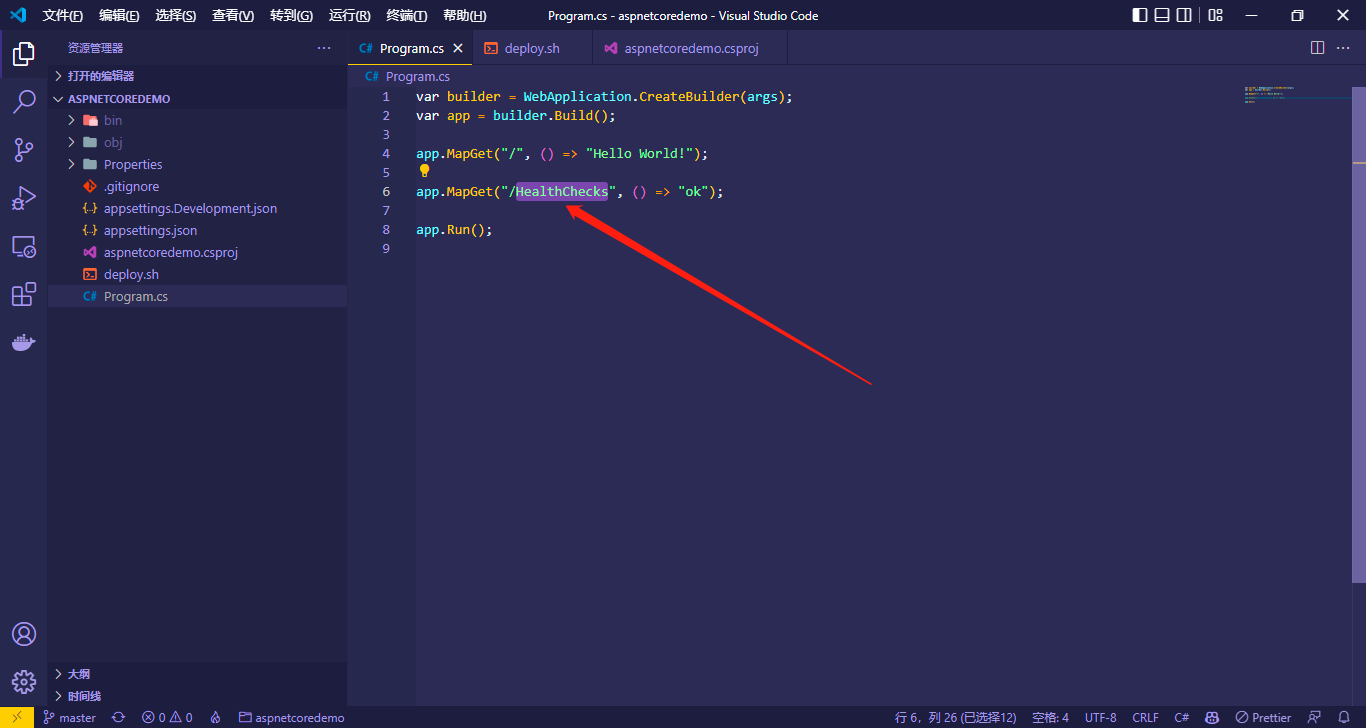Screen dimensions: 1366x728
Task: Click the customize layout icon
Action: pyautogui.click(x=1215, y=15)
